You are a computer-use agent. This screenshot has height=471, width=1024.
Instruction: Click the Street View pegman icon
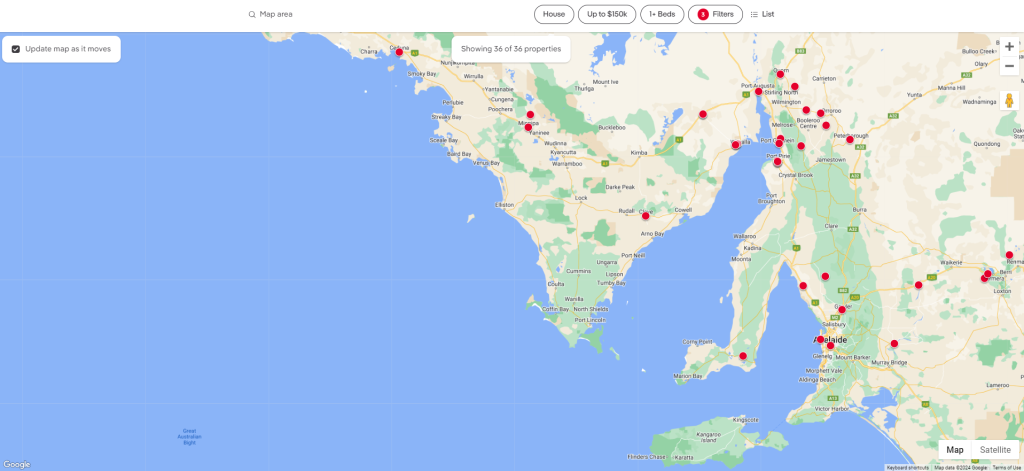[x=1009, y=101]
